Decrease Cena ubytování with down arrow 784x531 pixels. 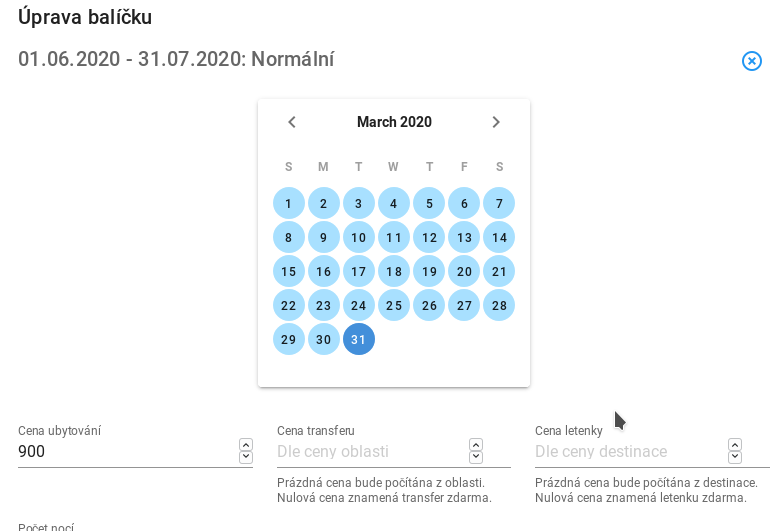pyautogui.click(x=246, y=457)
